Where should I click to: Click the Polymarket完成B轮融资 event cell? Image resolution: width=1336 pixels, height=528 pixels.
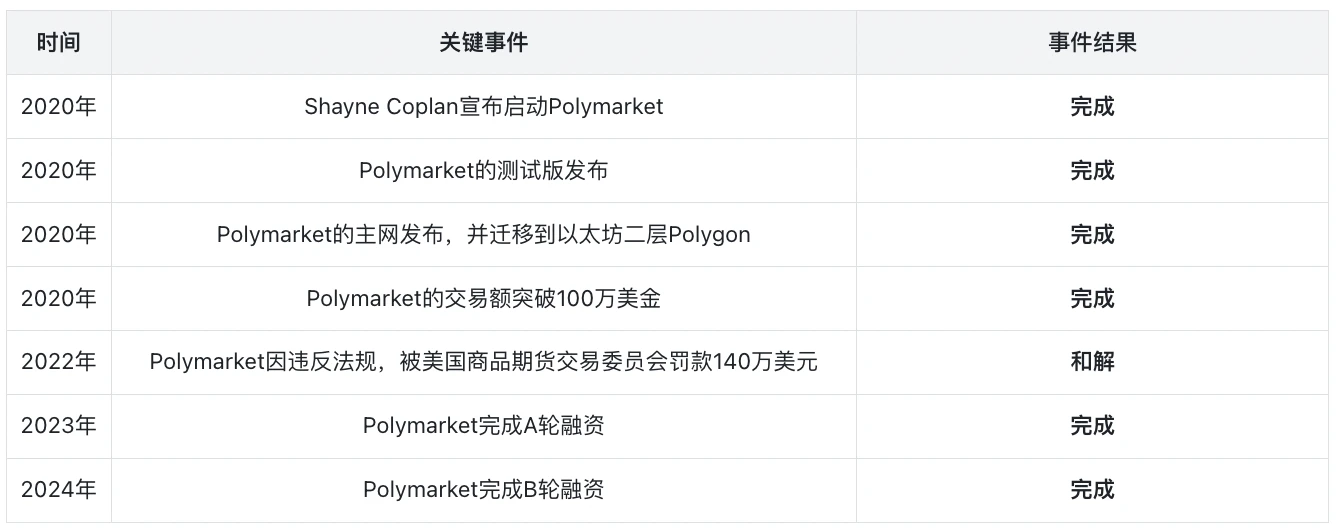(483, 490)
